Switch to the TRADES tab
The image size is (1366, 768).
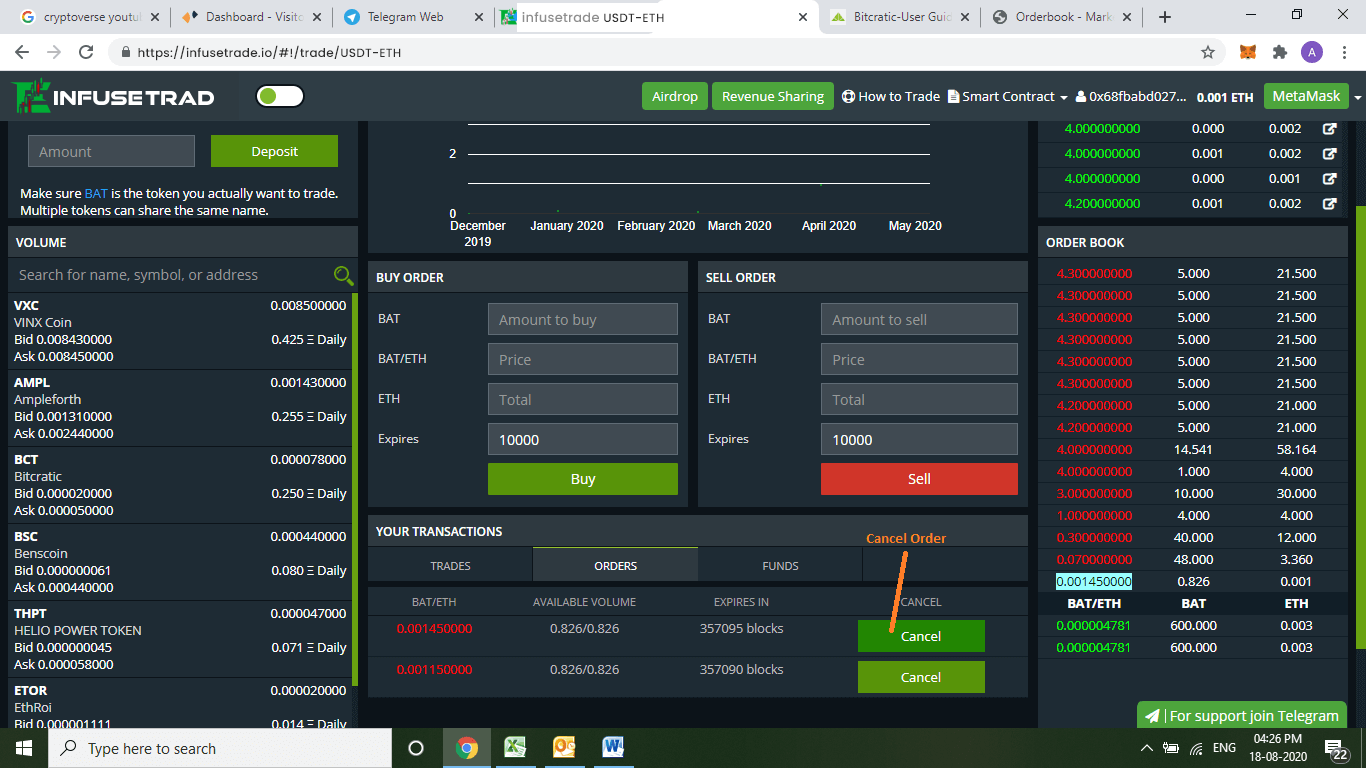click(450, 565)
